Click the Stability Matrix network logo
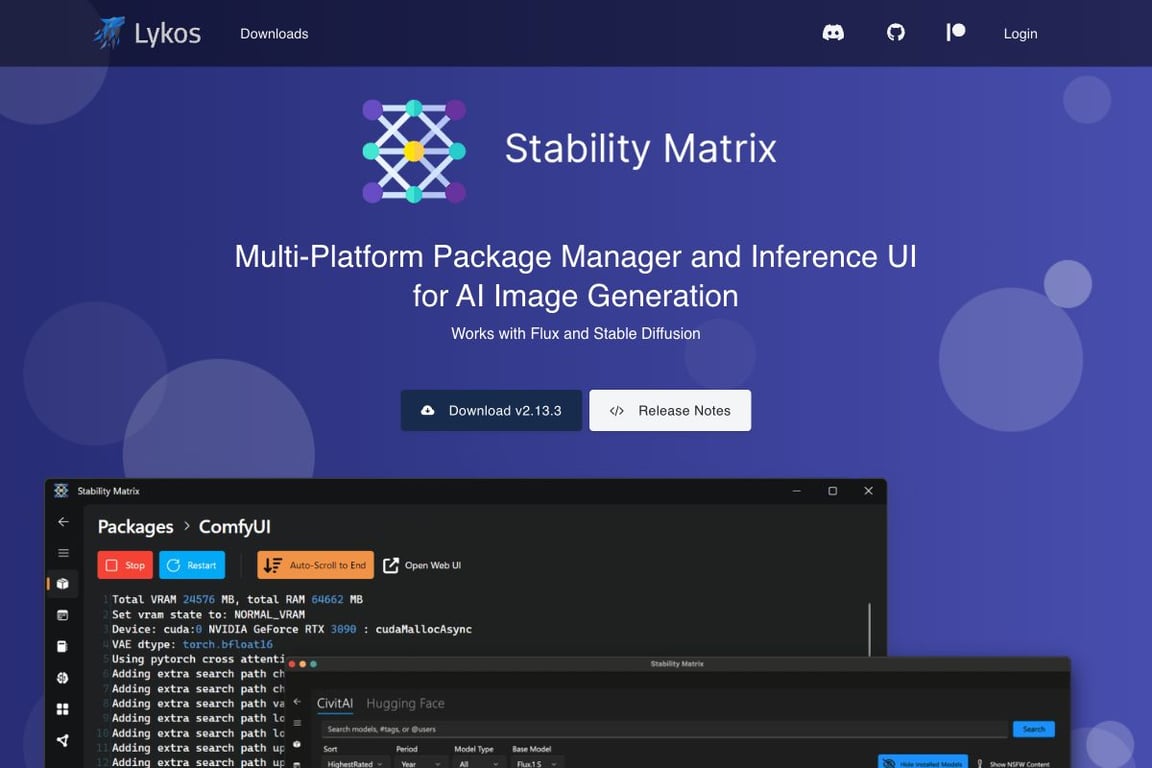The image size is (1152, 768). [414, 151]
